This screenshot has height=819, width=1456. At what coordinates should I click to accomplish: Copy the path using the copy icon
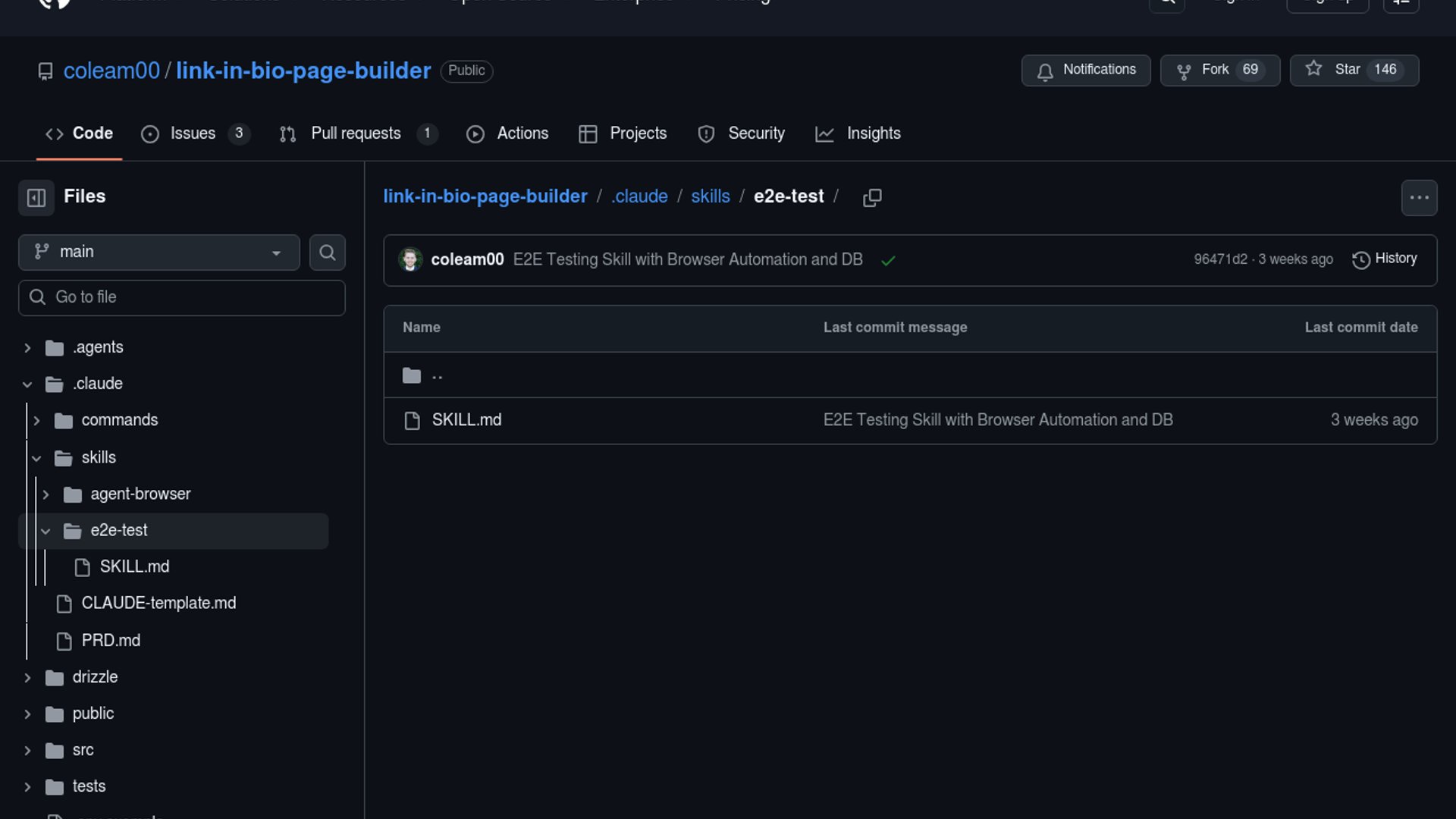872,198
